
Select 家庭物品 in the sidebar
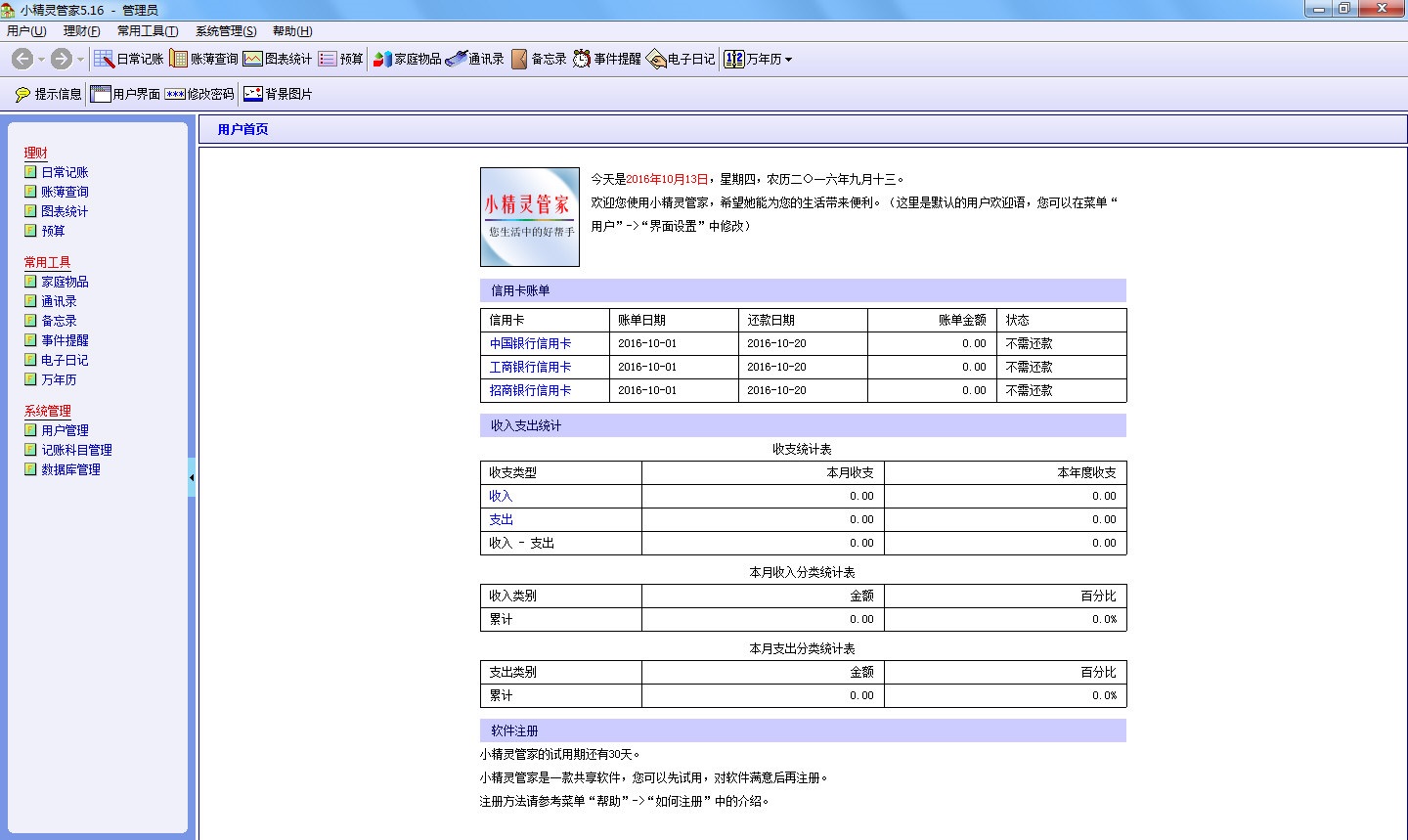[65, 282]
